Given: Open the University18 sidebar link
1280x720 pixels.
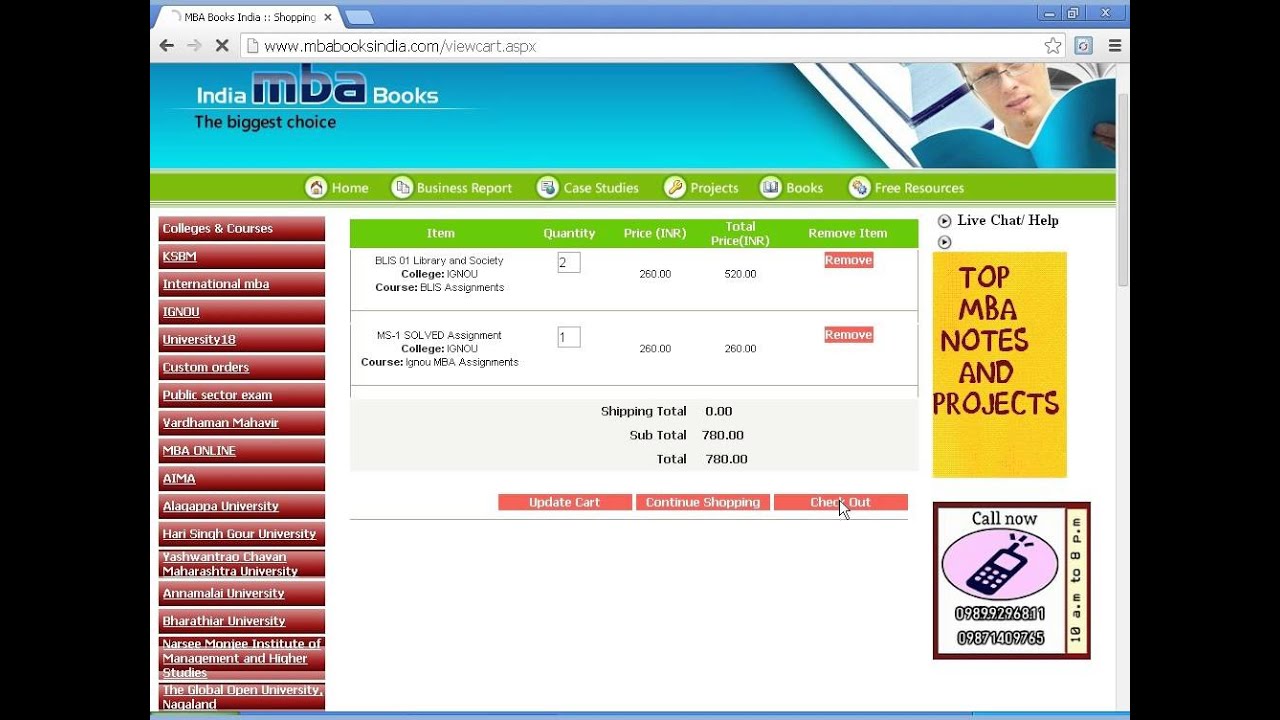Looking at the screenshot, I should pos(242,340).
